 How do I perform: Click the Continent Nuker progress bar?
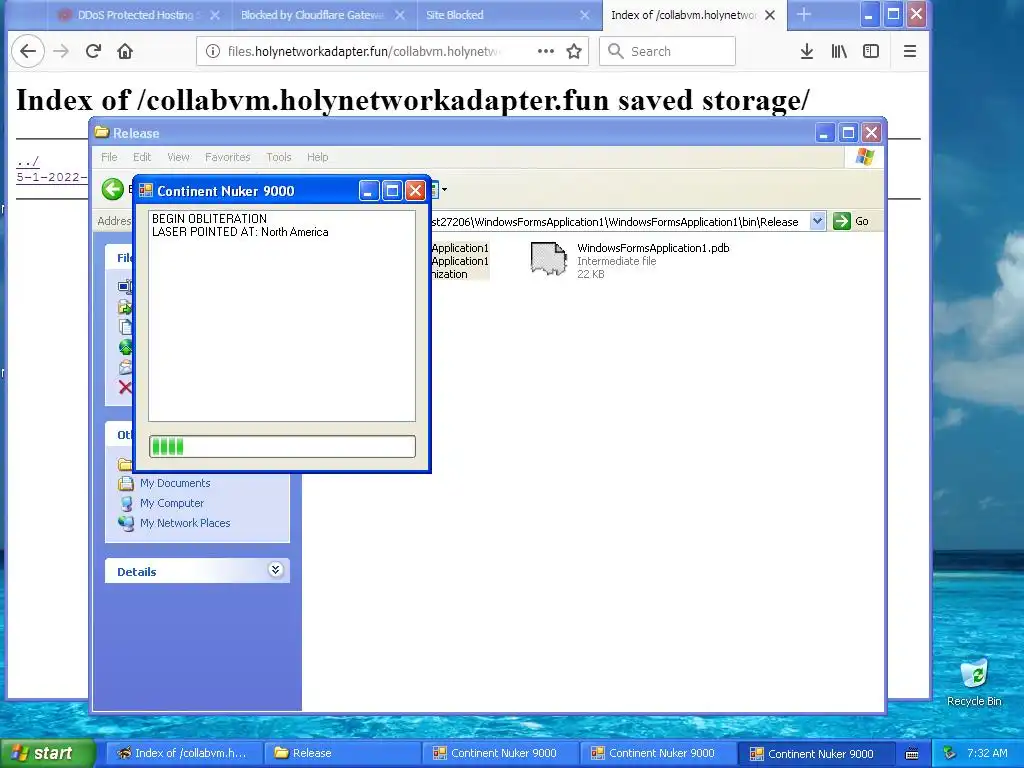(x=282, y=447)
